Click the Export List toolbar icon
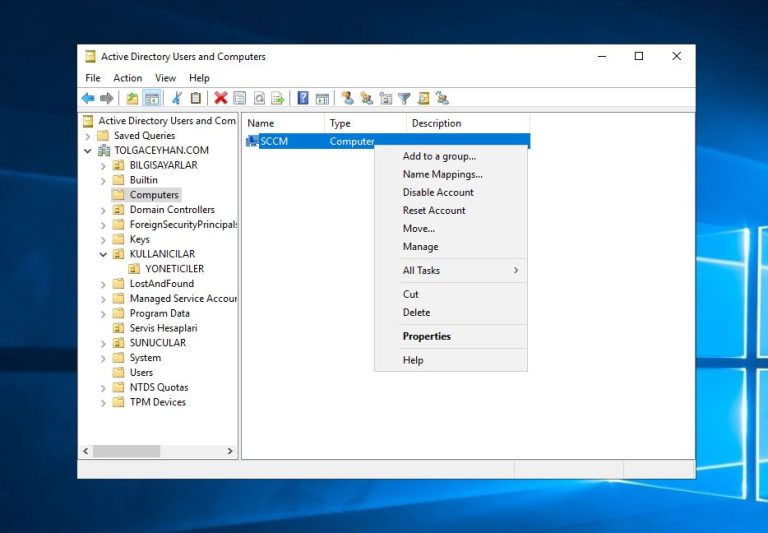The image size is (768, 533). [x=278, y=98]
